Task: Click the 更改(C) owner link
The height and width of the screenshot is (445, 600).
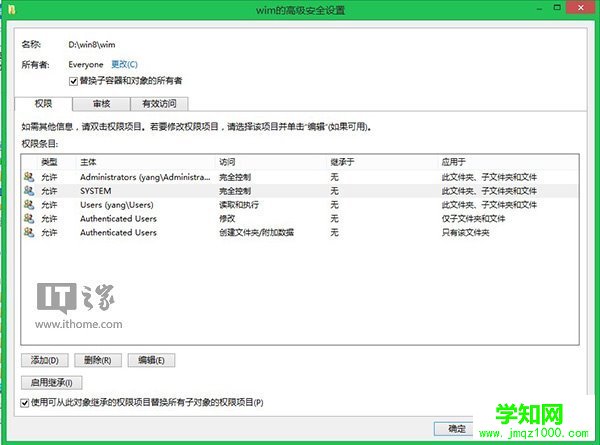Action: 124,64
